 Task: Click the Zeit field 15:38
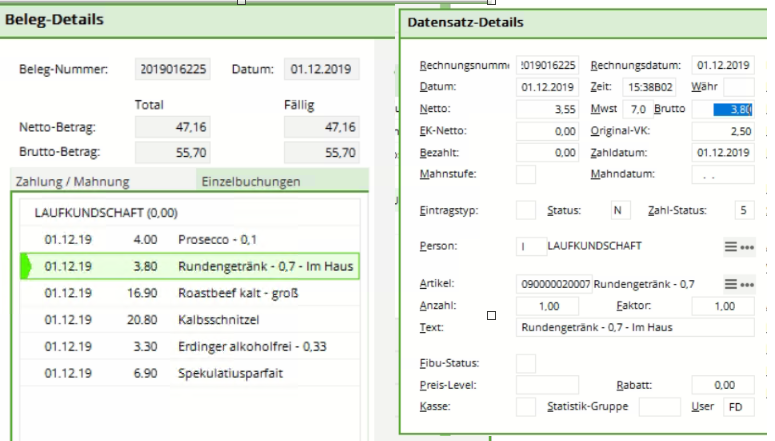pyautogui.click(x=649, y=87)
